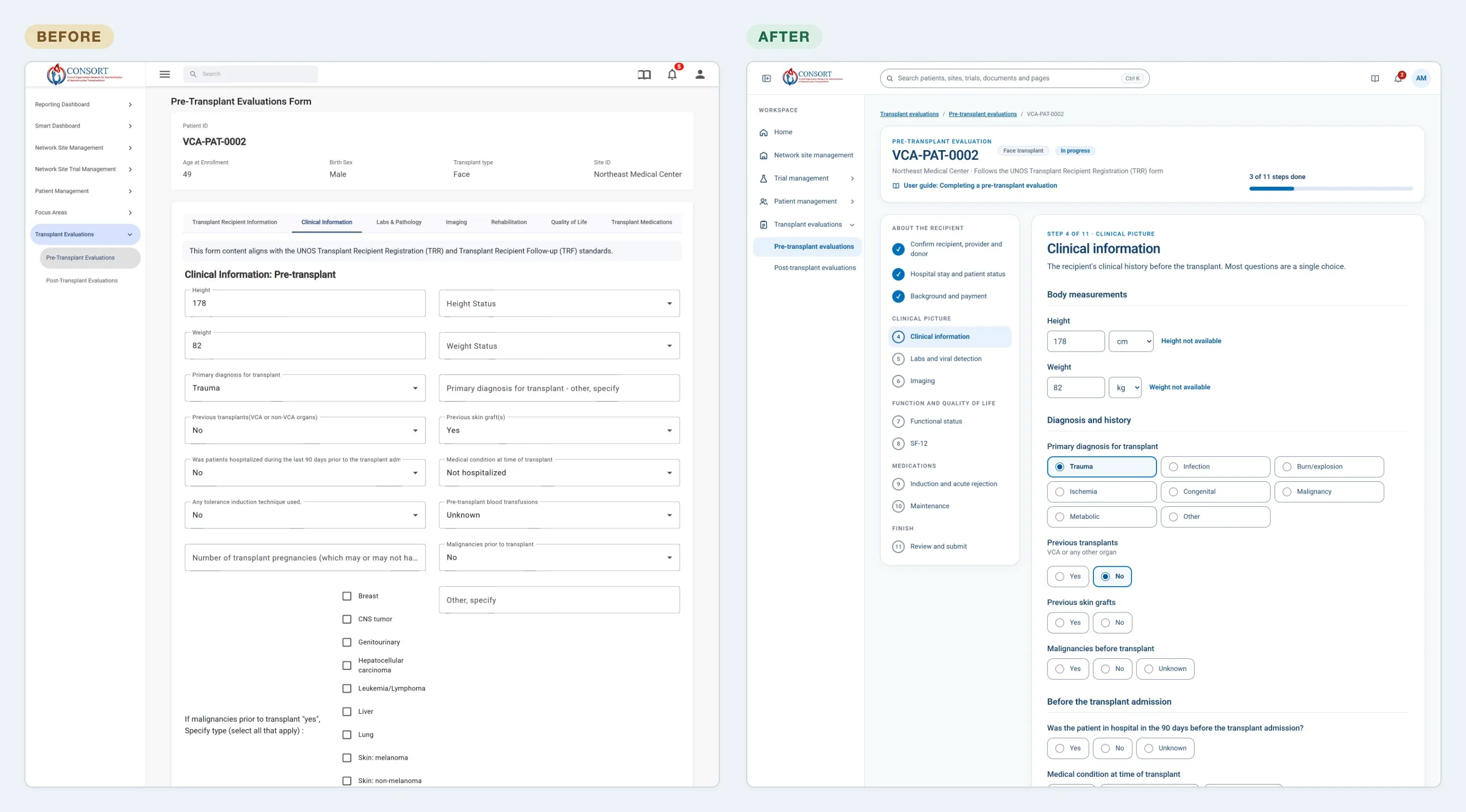Image resolution: width=1466 pixels, height=812 pixels.
Task: Open the kg weight unit selector
Action: [x=1124, y=388]
